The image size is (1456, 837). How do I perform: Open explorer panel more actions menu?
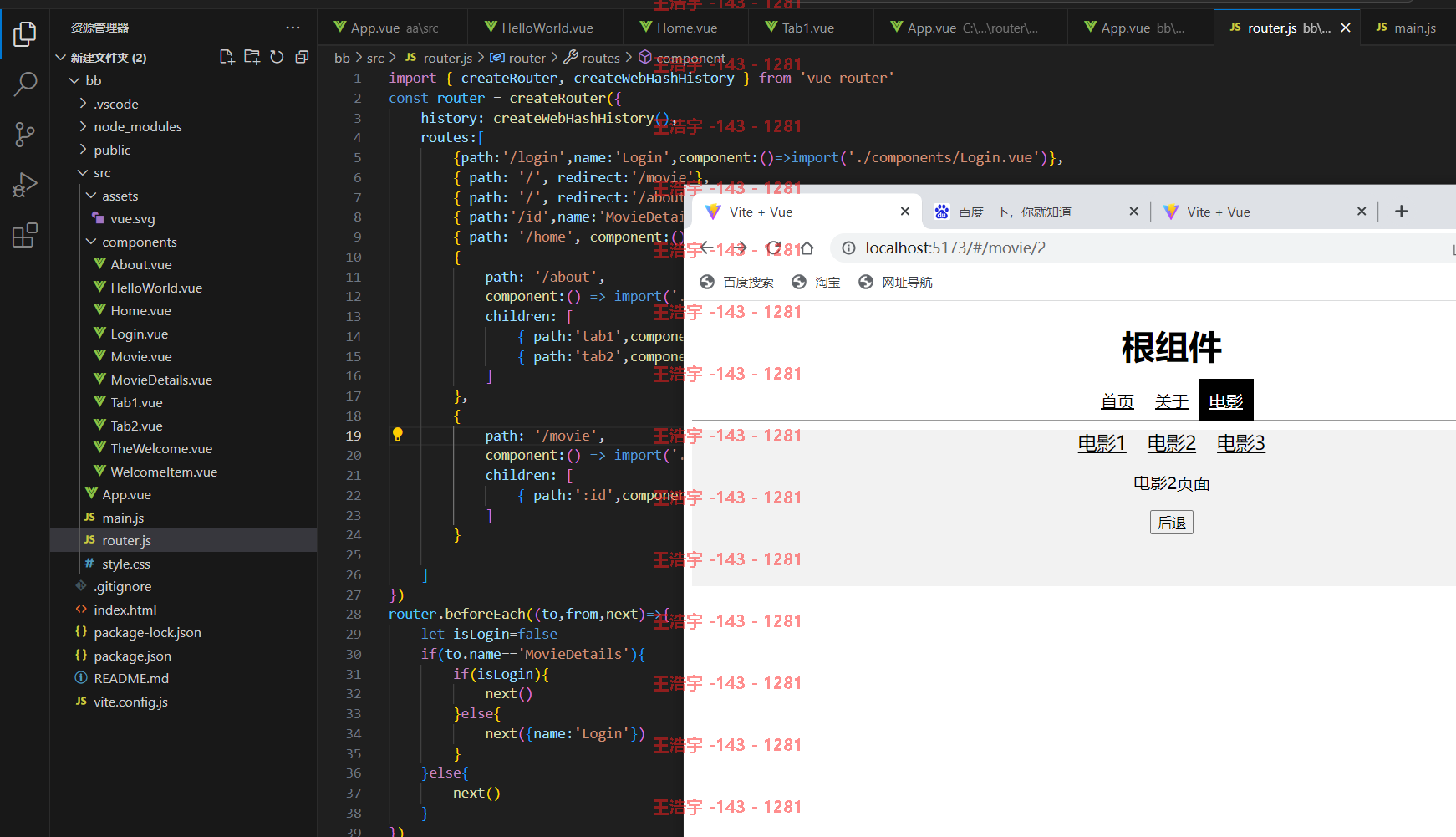tap(293, 28)
